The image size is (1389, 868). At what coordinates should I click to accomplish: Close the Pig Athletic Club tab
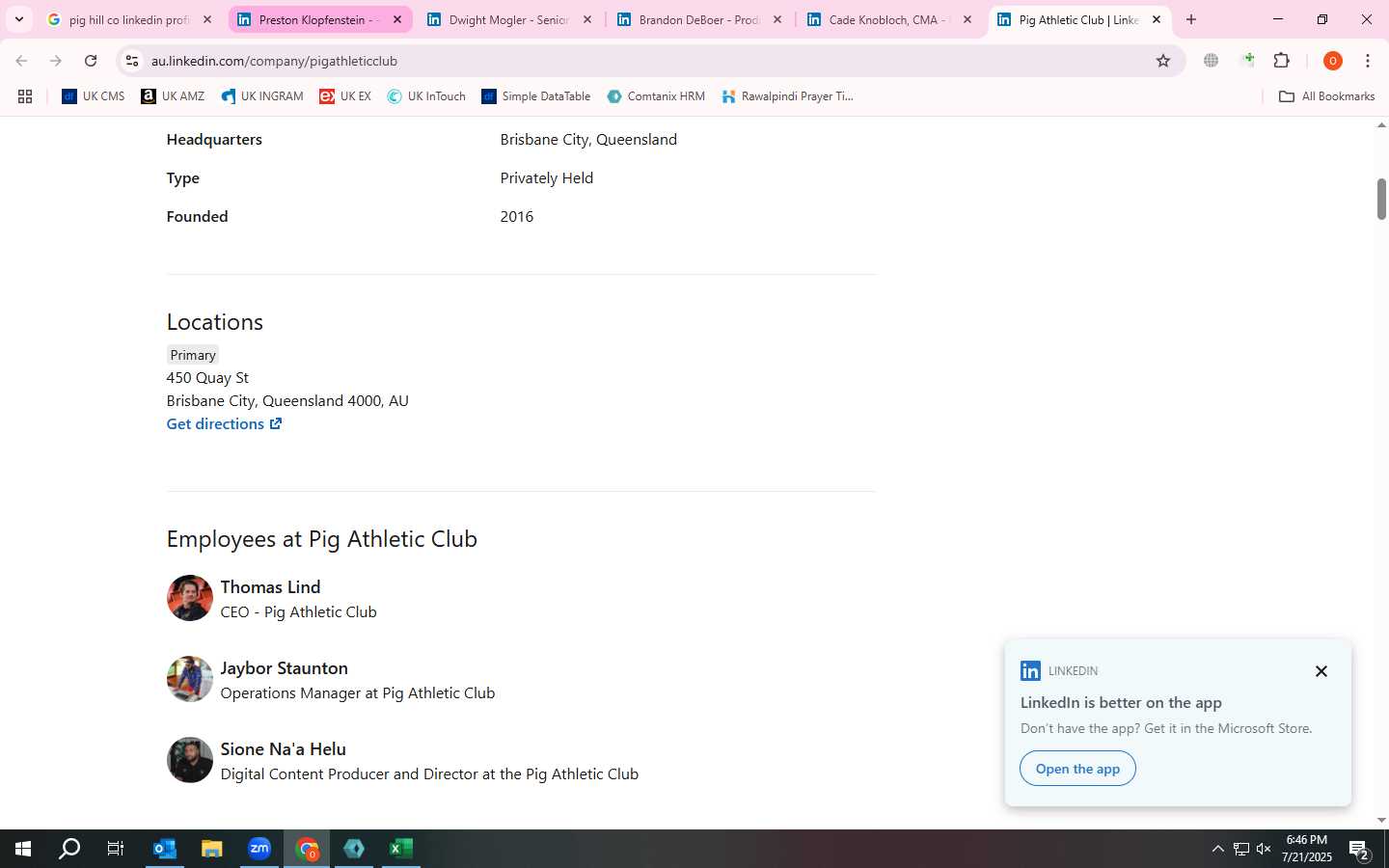click(x=1157, y=19)
